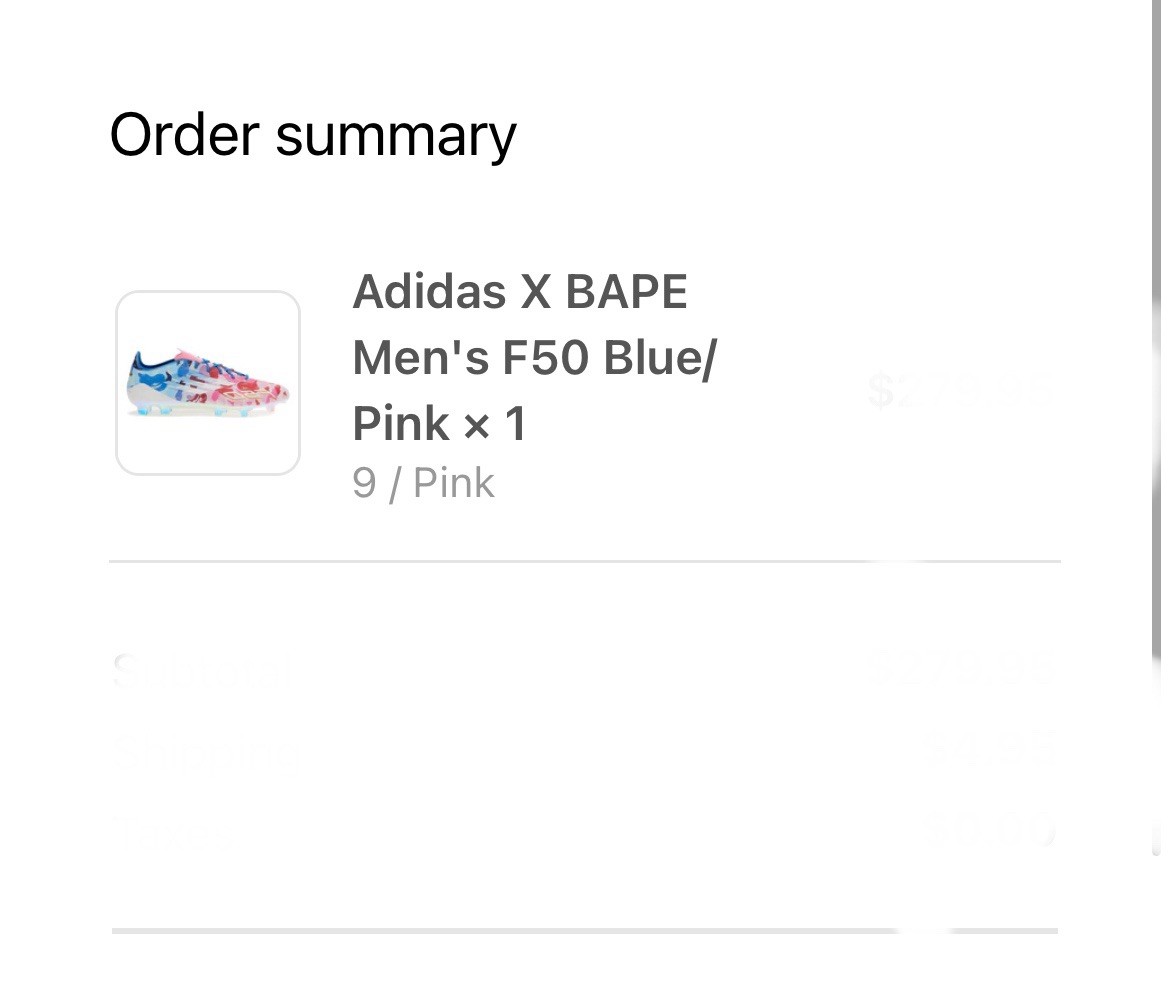Tap the "Men's" word in product name

coord(420,358)
